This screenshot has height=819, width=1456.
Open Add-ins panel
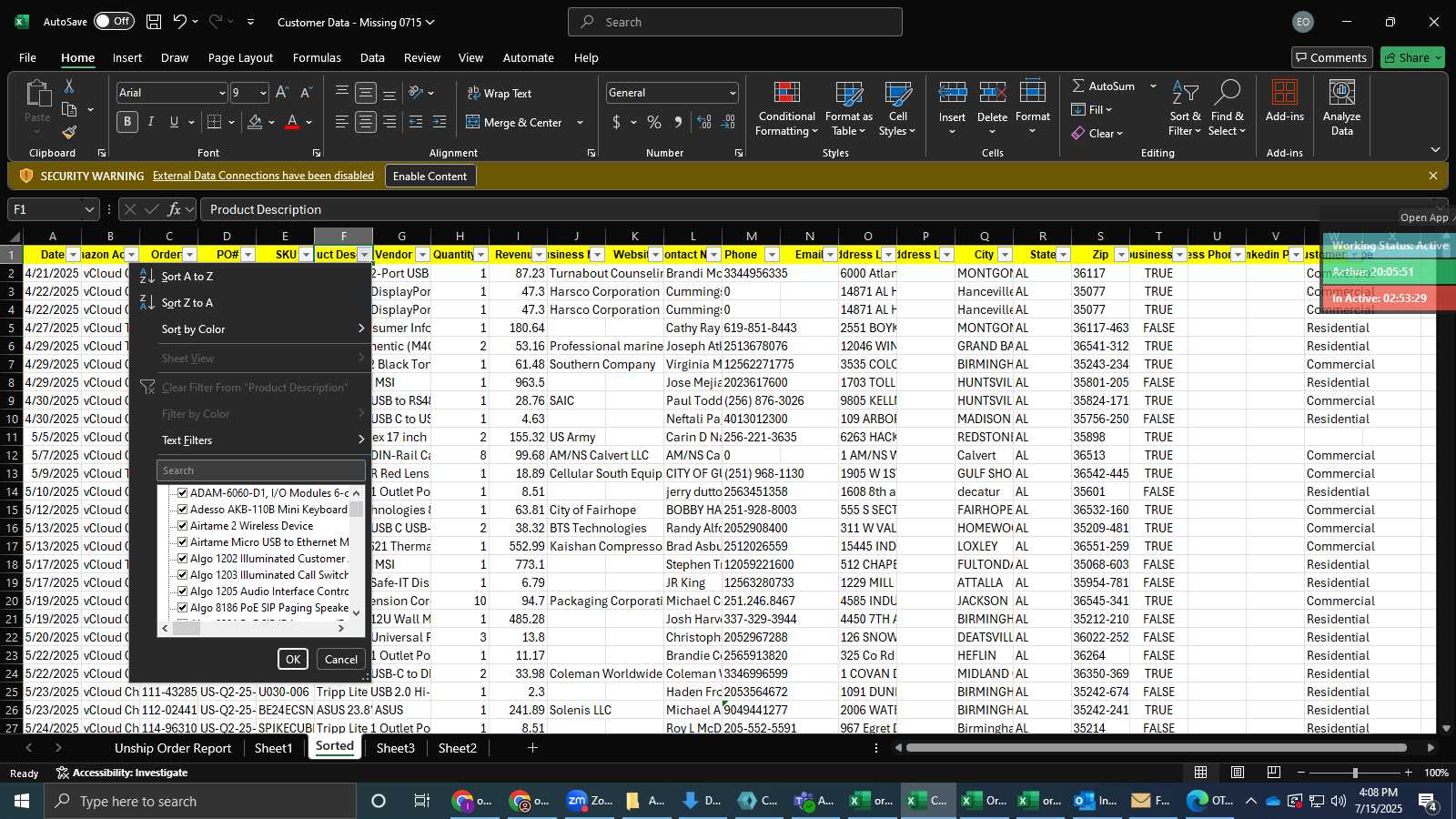[x=1284, y=102]
